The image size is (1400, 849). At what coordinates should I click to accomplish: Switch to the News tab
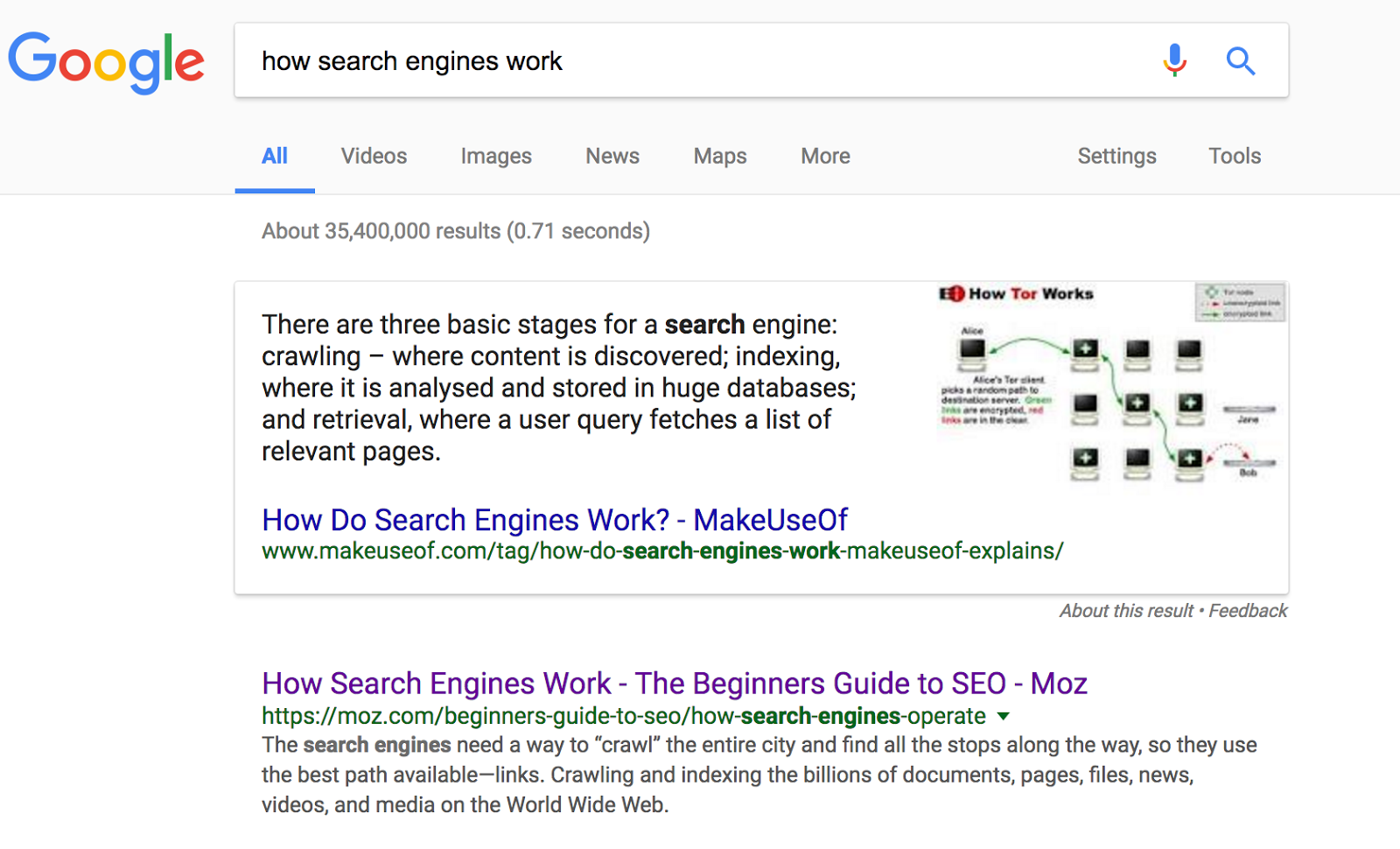tap(612, 156)
